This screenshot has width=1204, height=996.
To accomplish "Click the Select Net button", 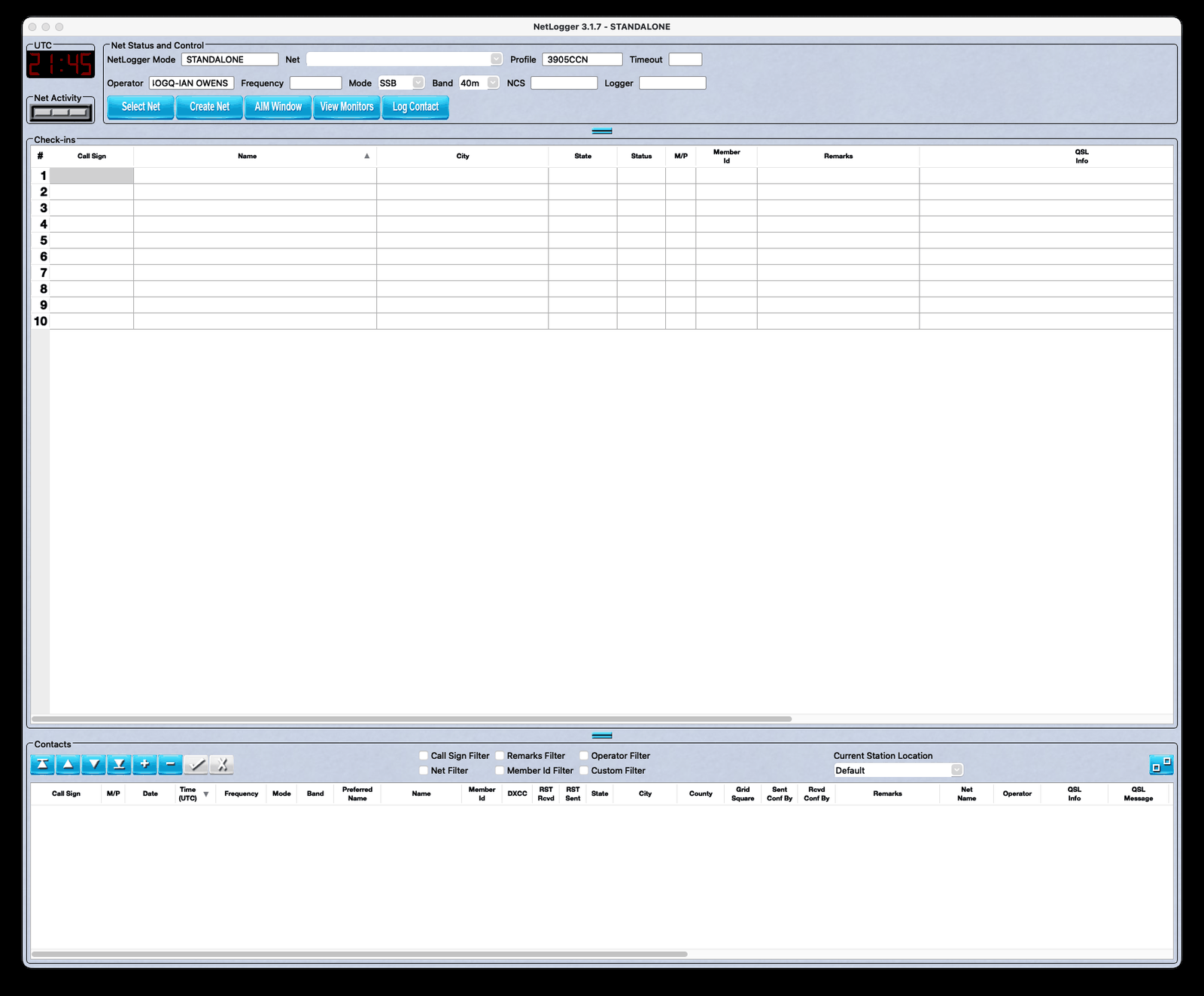I will (x=141, y=107).
